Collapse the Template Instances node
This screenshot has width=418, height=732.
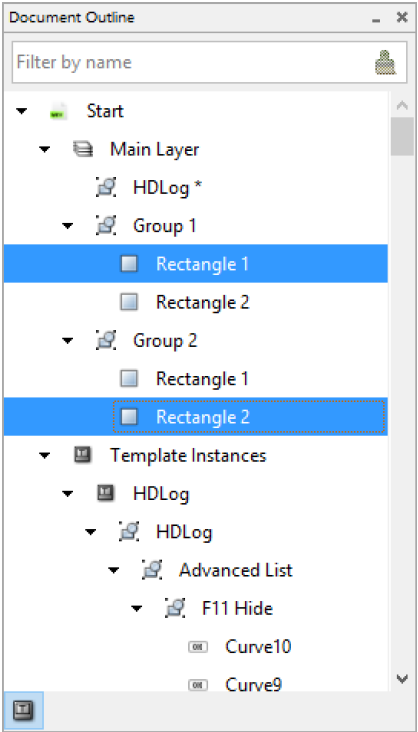click(x=45, y=455)
